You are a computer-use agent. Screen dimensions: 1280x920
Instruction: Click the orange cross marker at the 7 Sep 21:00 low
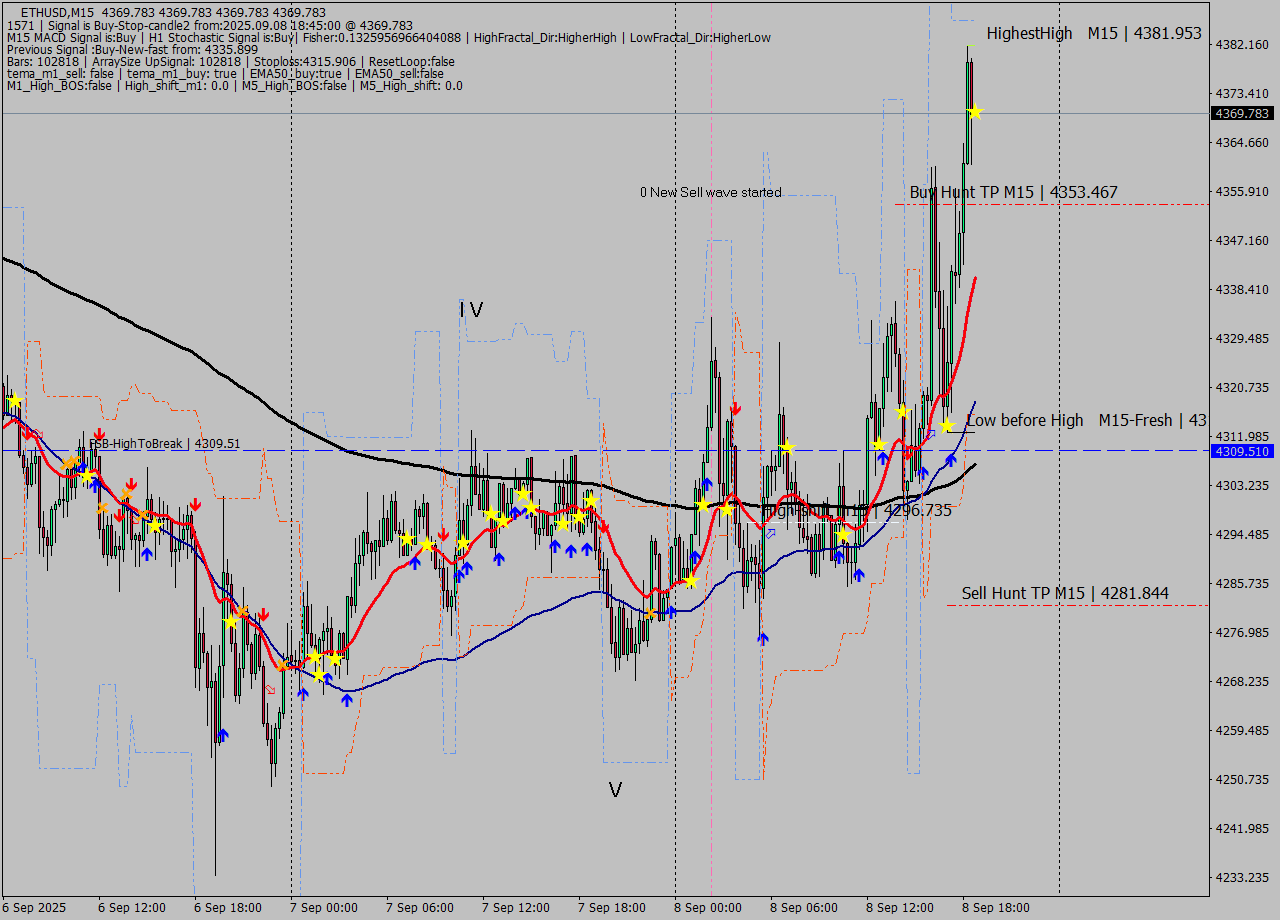(x=650, y=613)
